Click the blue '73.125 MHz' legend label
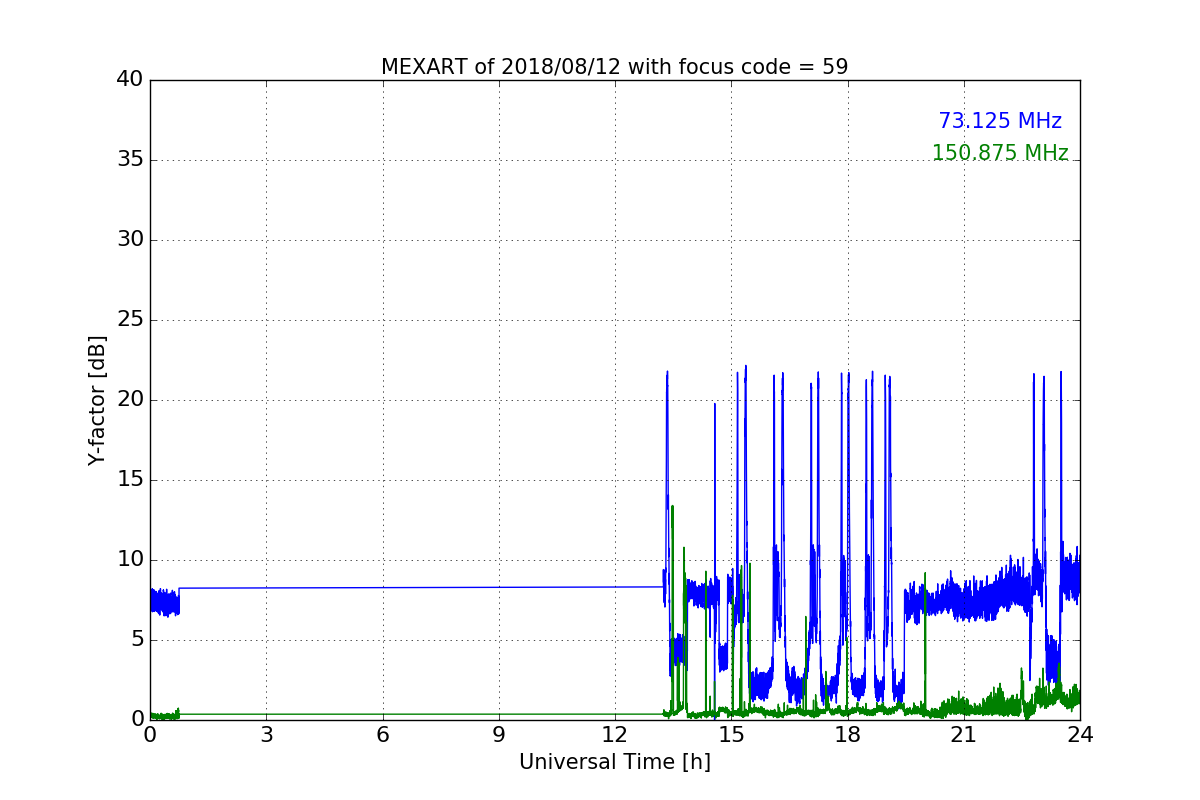Image resolution: width=1200 pixels, height=800 pixels. 1000,121
